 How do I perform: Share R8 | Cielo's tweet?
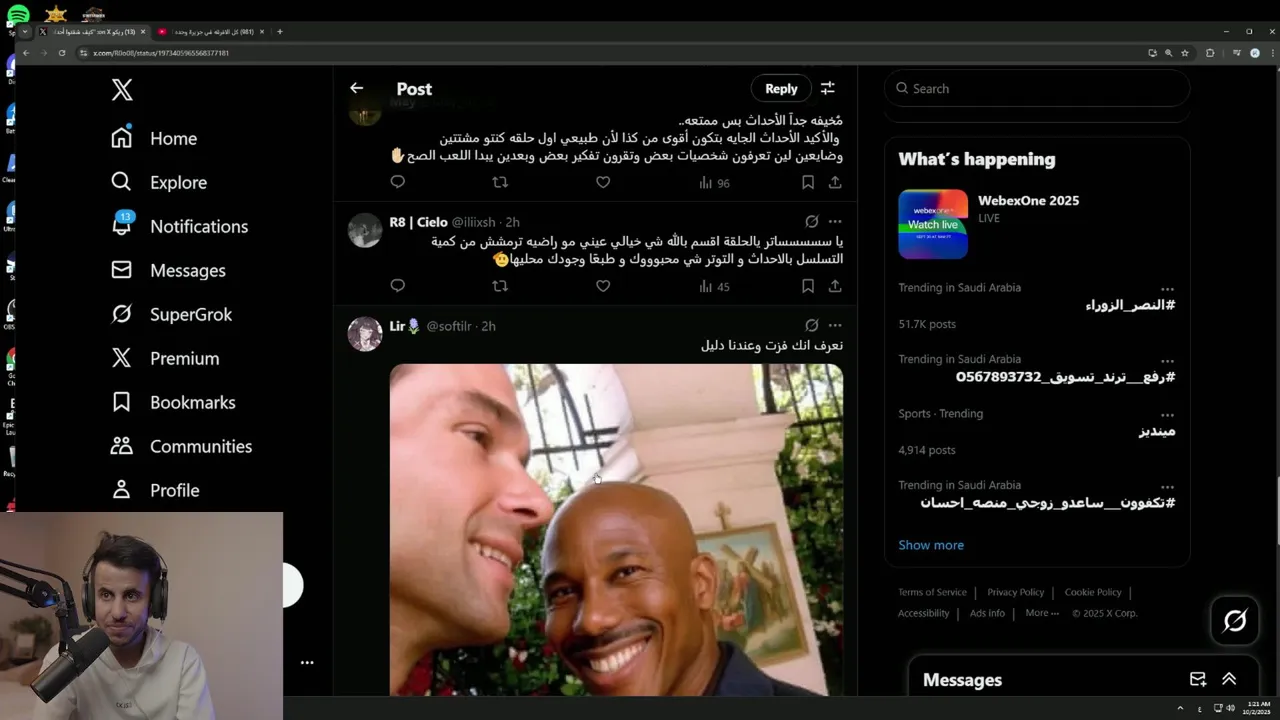[835, 286]
